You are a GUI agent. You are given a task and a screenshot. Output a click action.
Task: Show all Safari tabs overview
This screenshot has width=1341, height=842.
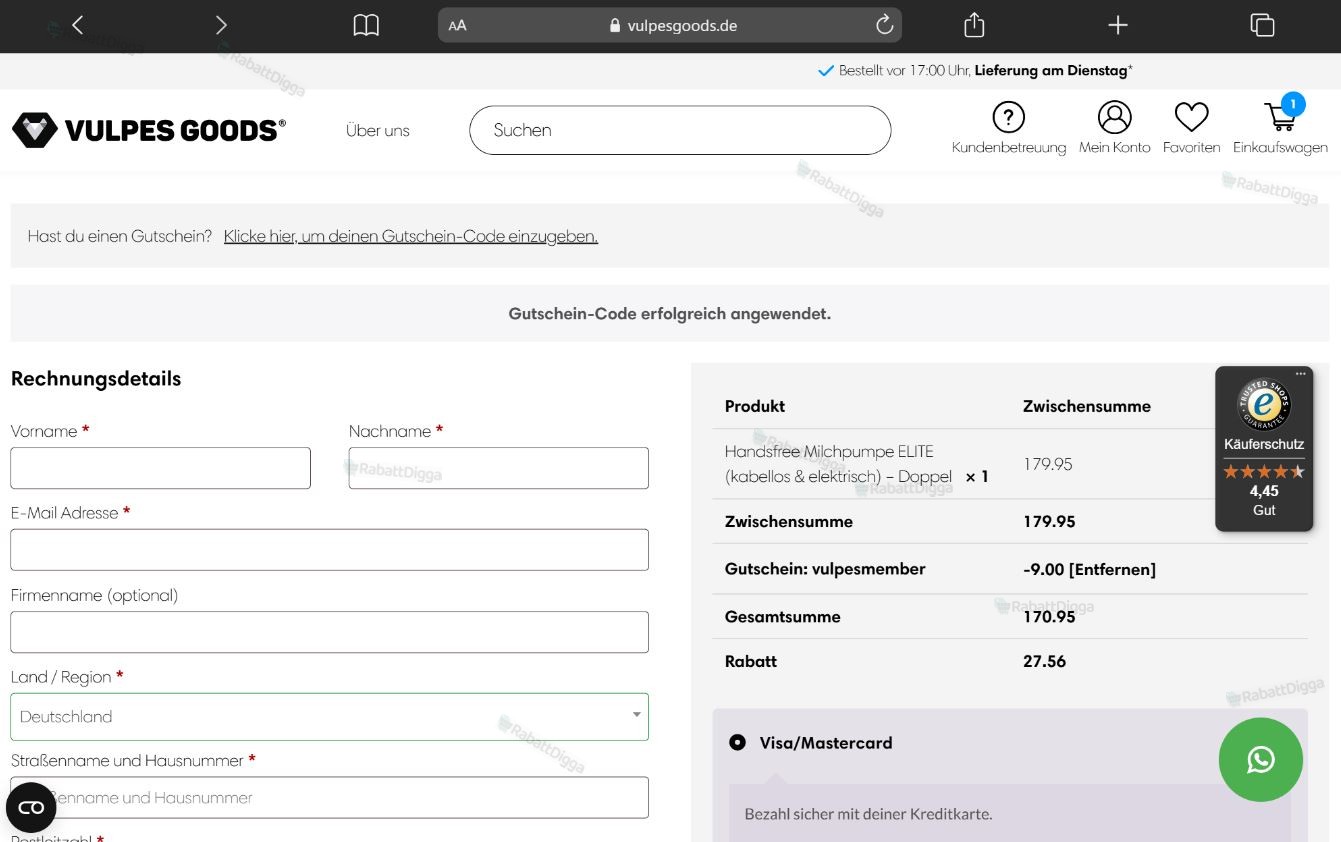(x=1262, y=26)
